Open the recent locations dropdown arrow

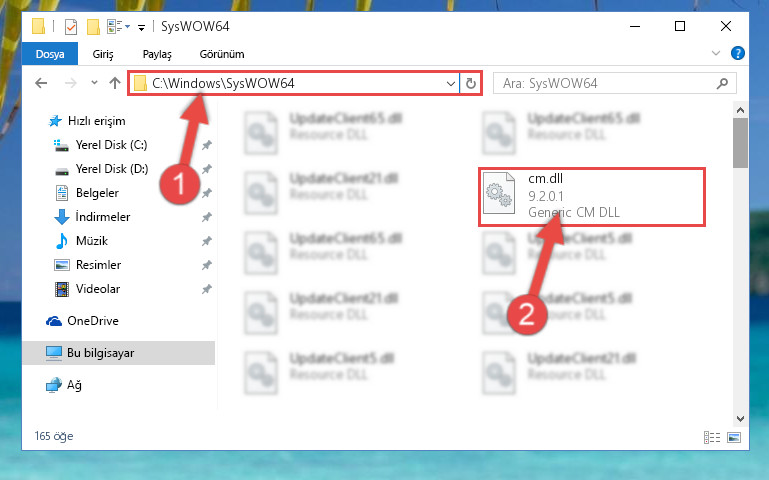point(94,83)
